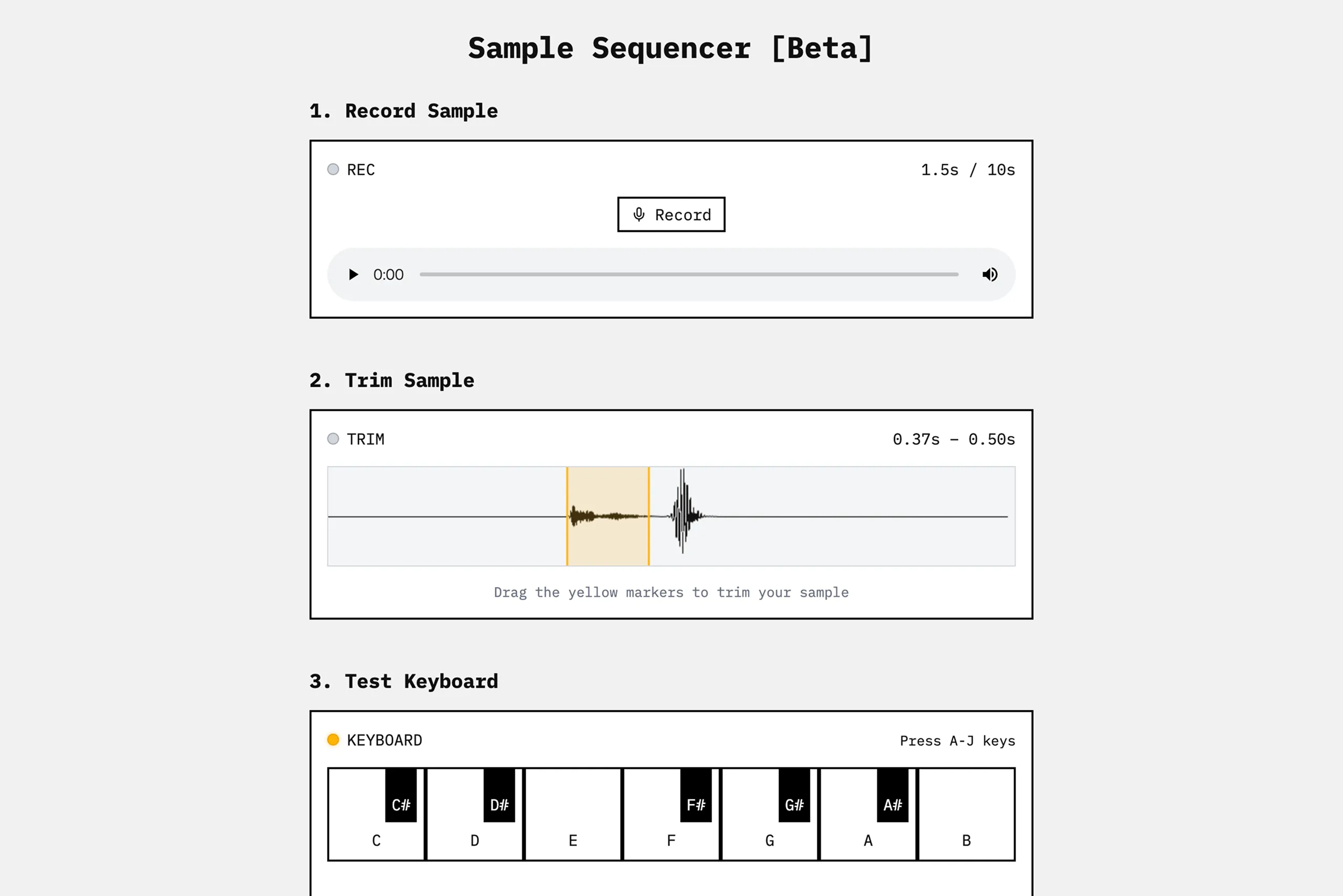This screenshot has height=896, width=1343.
Task: Play the white G piano key
Action: (x=770, y=841)
